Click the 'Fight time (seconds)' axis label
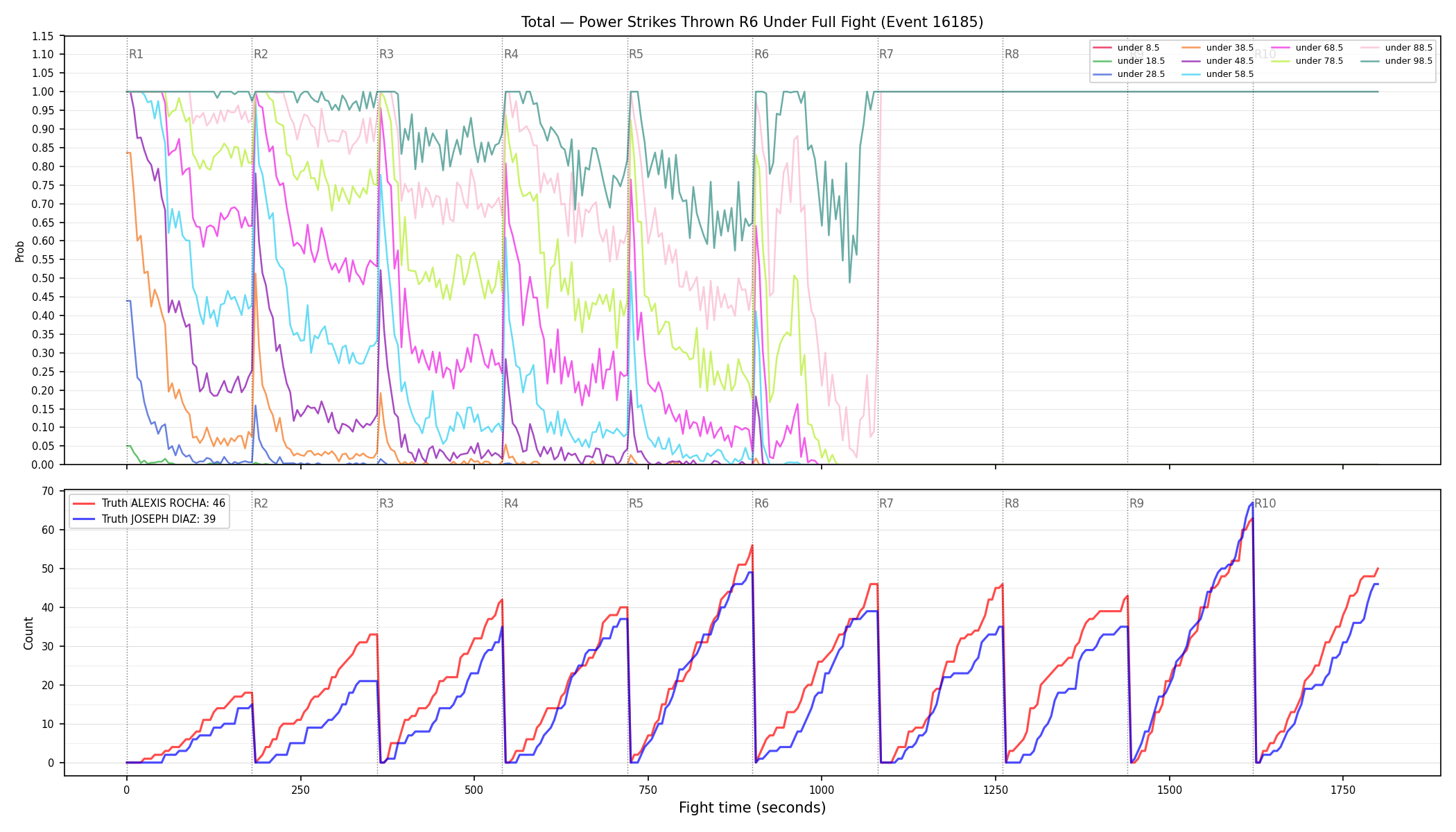 point(752,808)
